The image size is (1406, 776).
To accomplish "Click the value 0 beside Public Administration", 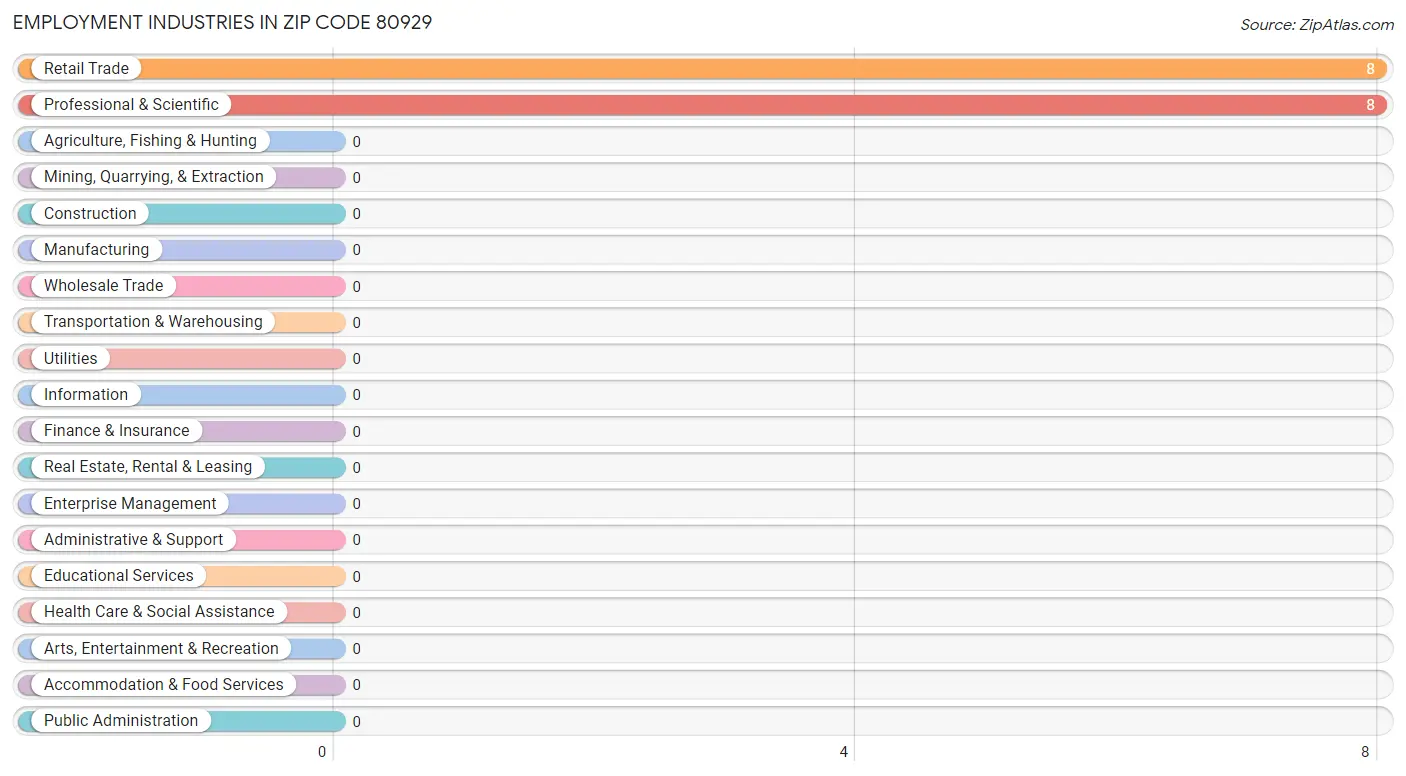I will (356, 721).
